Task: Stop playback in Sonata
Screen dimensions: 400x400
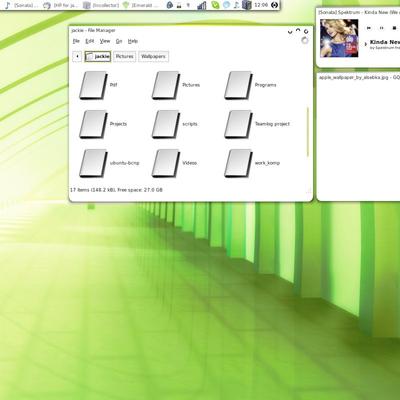Action: pos(395,28)
